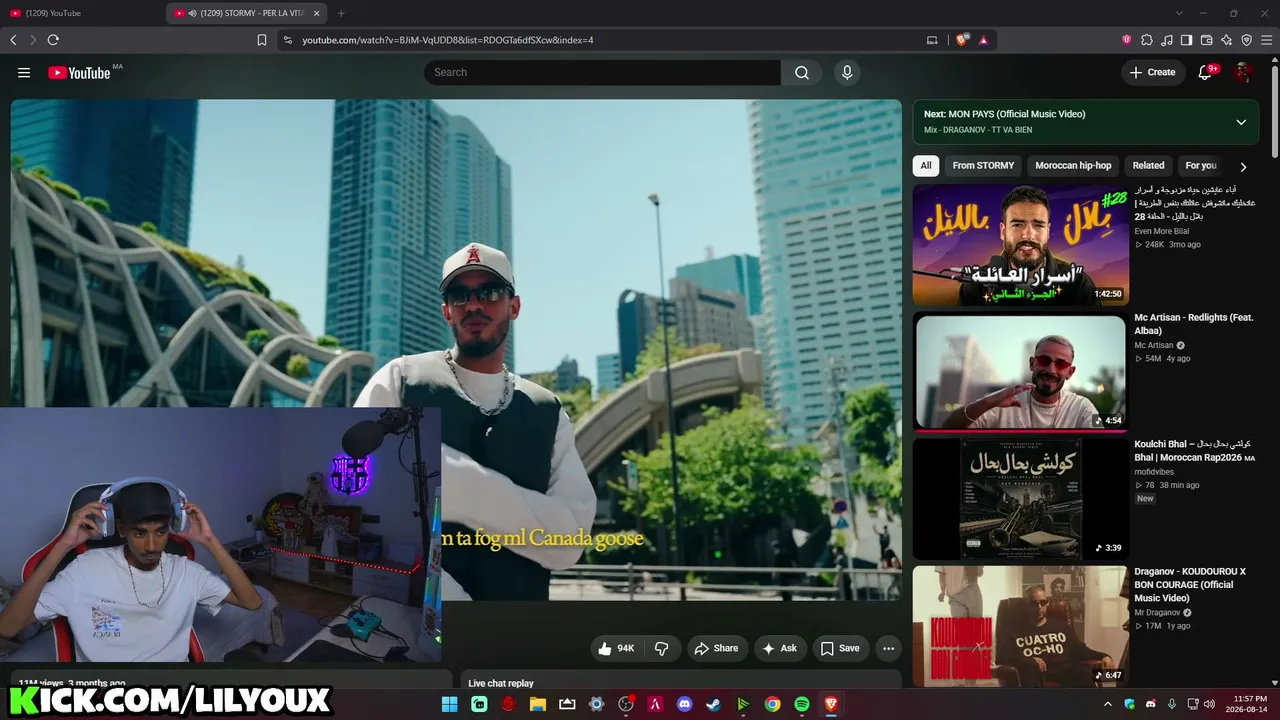1280x720 pixels.
Task: Click the Ask button
Action: point(780,648)
